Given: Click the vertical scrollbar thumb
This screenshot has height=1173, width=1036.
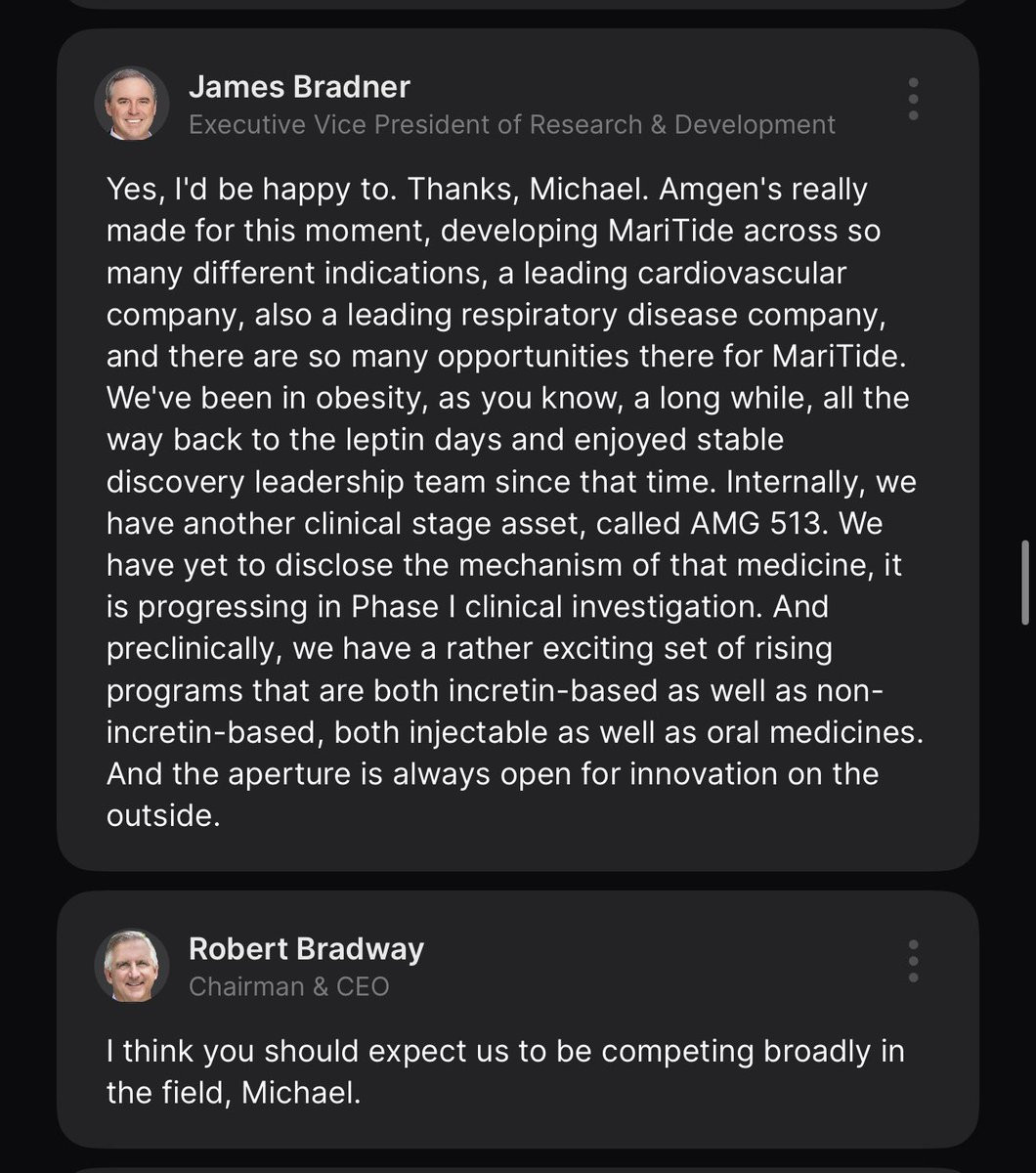Looking at the screenshot, I should (1024, 582).
